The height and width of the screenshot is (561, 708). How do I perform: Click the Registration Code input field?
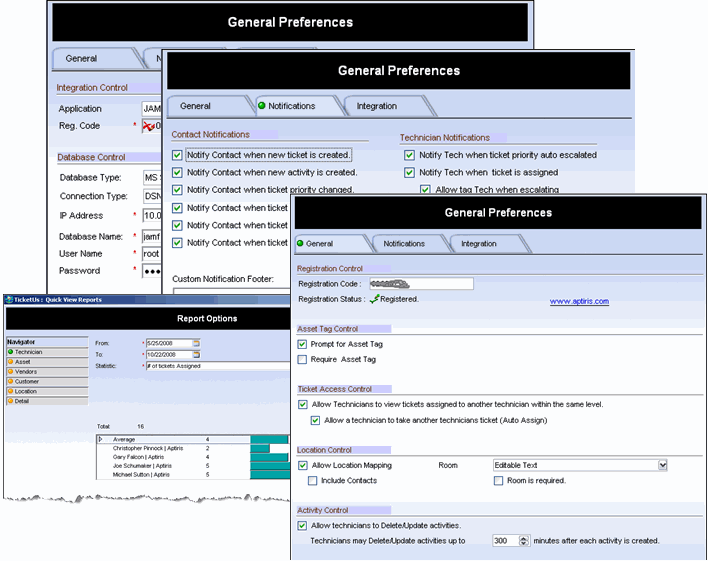point(420,284)
